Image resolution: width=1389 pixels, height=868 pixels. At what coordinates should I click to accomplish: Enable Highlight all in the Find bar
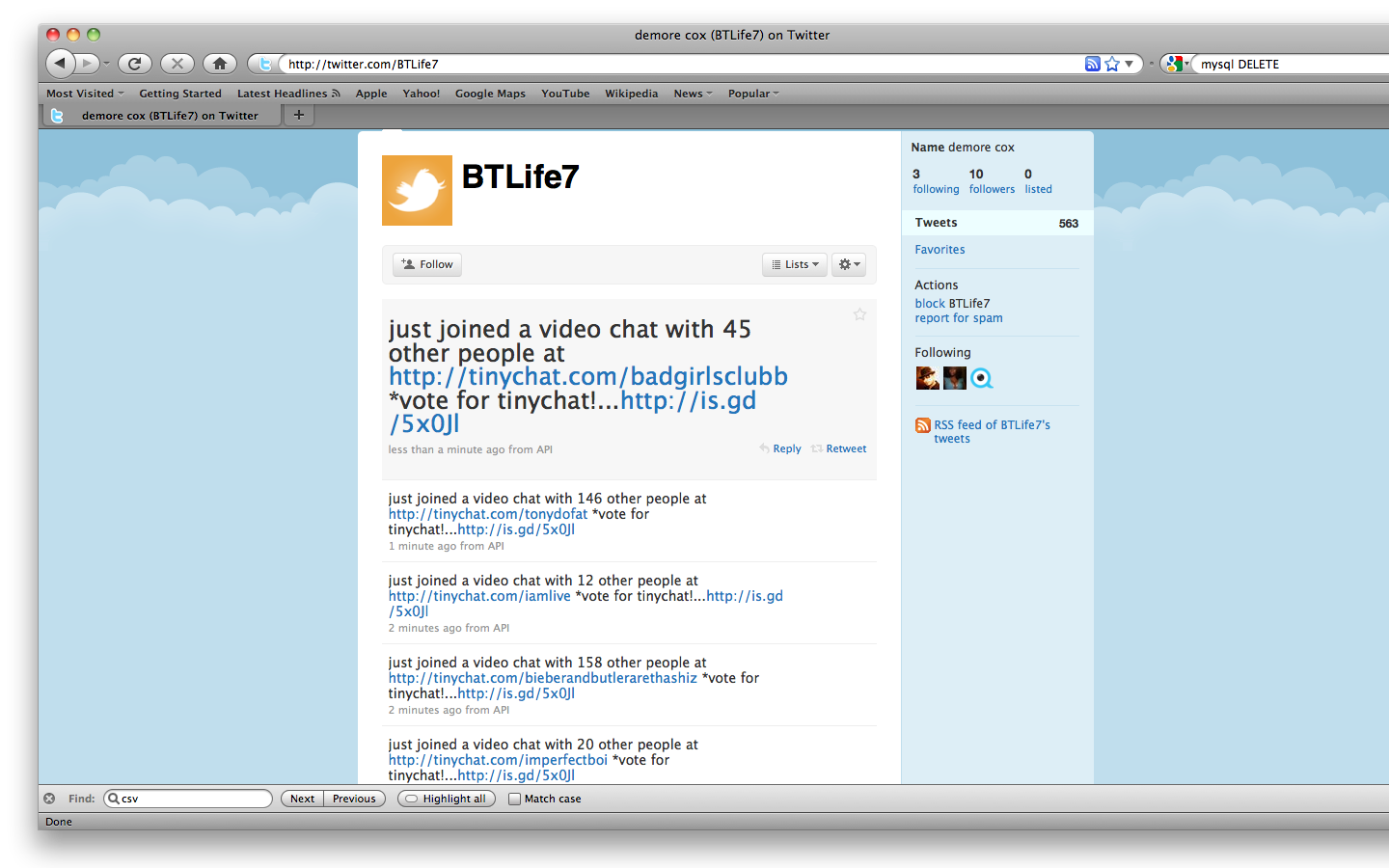pyautogui.click(x=446, y=798)
